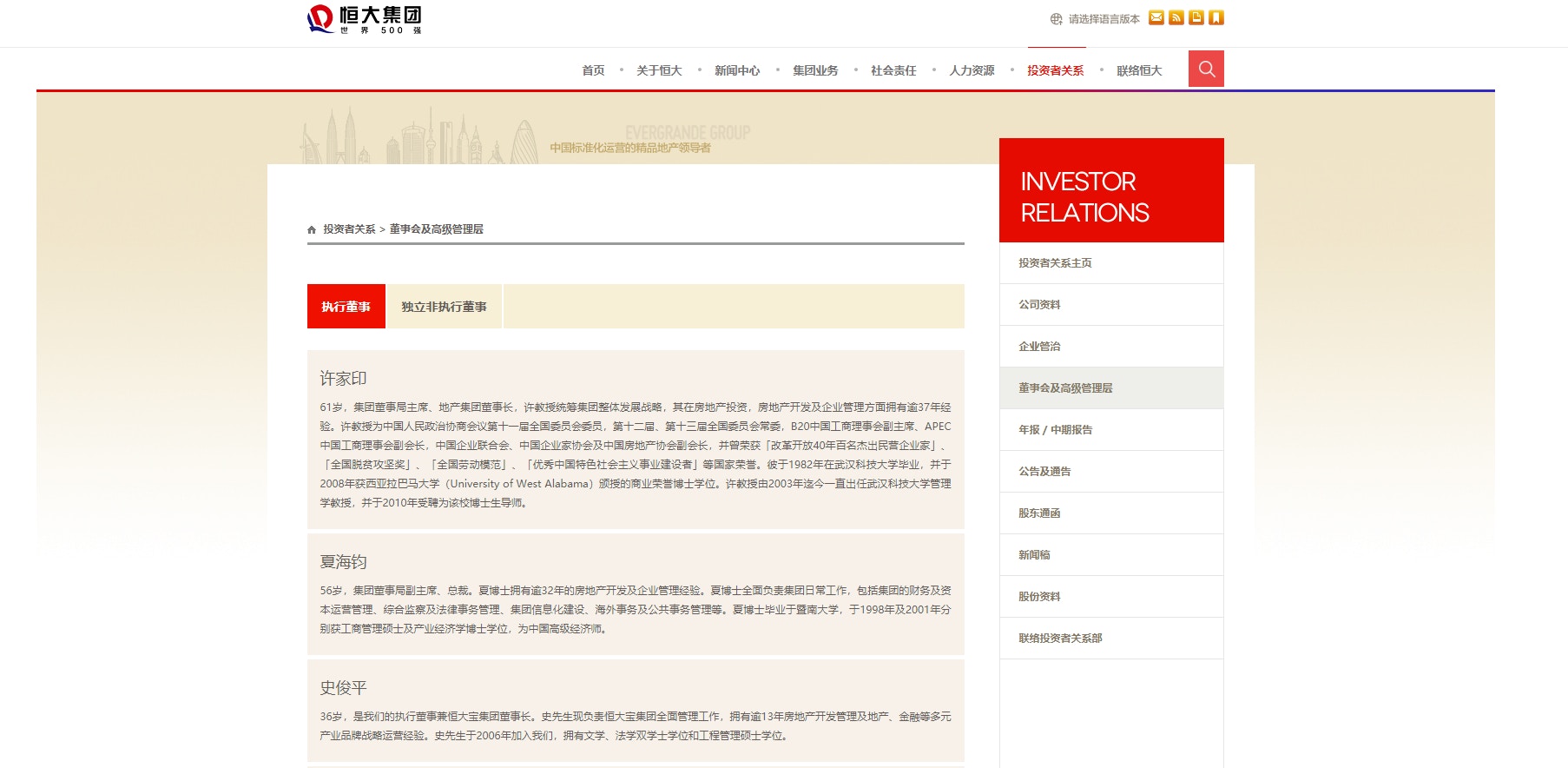
Task: Switch to 独立非执行董事 tab
Action: pyautogui.click(x=444, y=307)
